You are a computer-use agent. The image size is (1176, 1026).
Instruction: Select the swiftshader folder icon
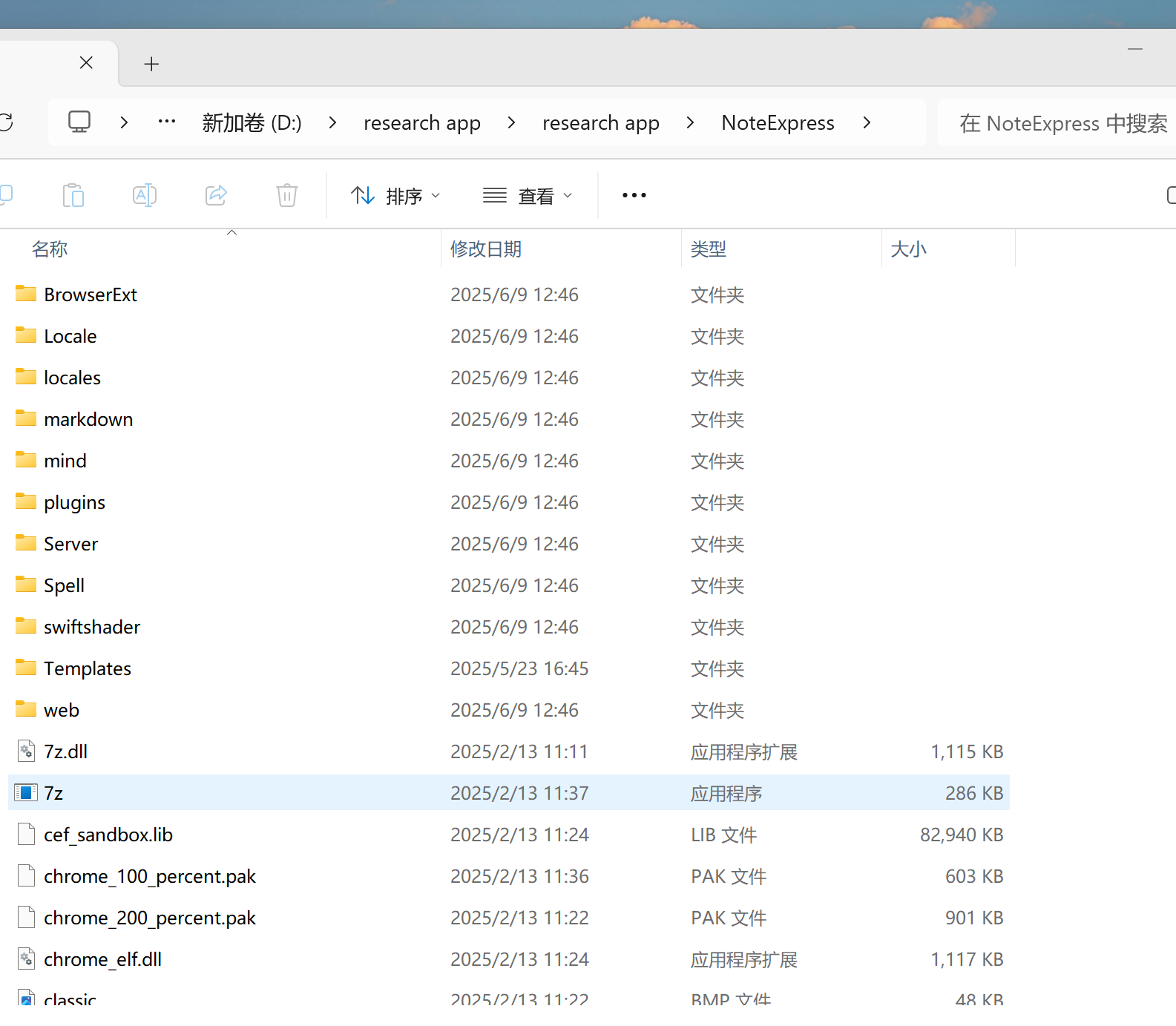26,626
